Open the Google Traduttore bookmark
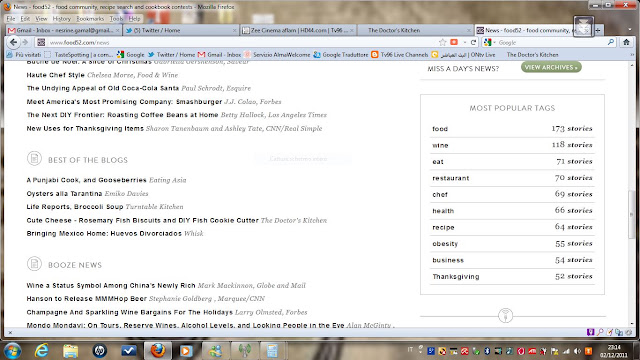This screenshot has height=360, width=640. 341,54
